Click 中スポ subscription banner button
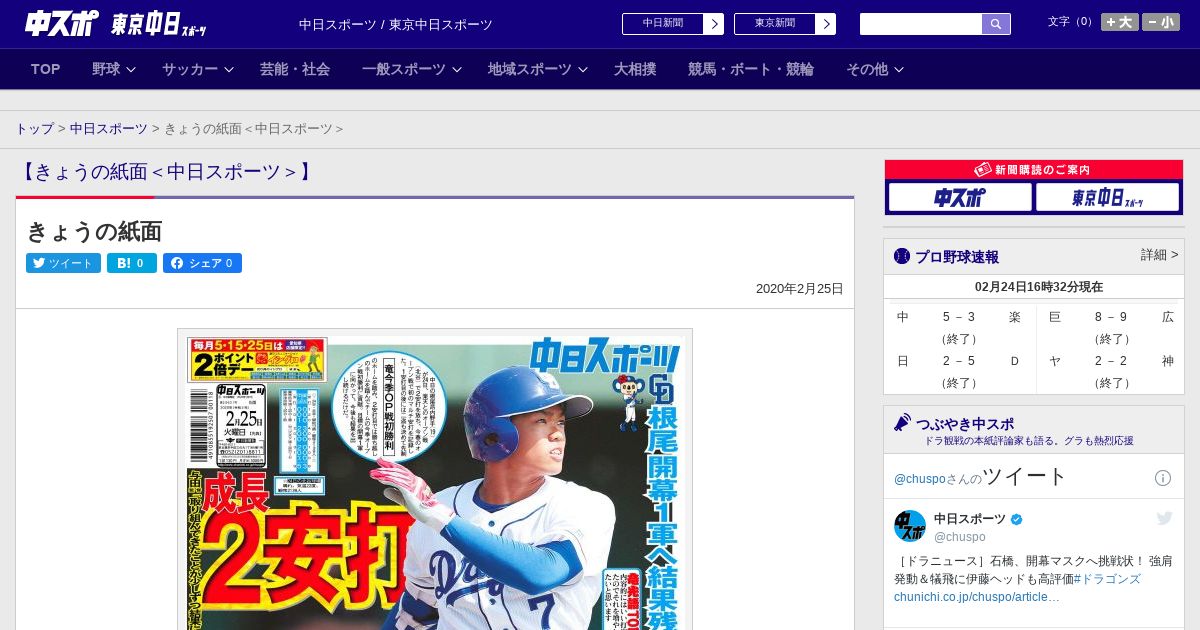This screenshot has height=630, width=1200. [x=960, y=198]
